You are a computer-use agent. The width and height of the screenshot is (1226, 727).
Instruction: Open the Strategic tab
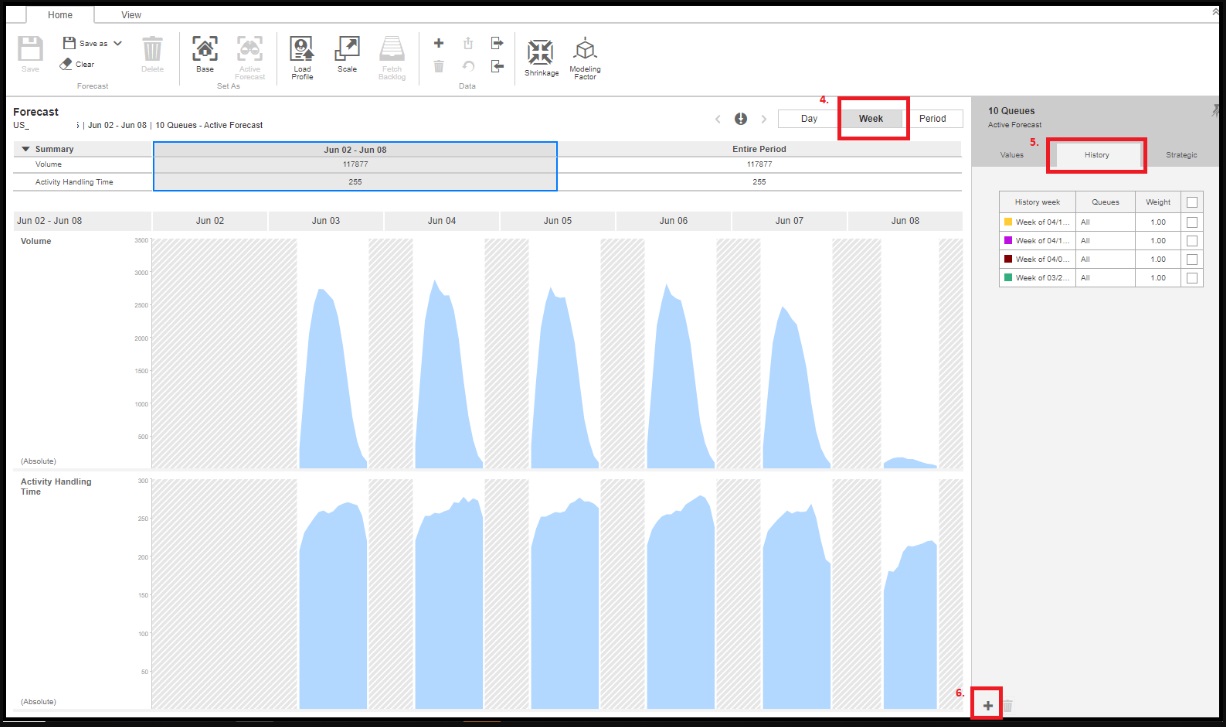coord(1181,155)
